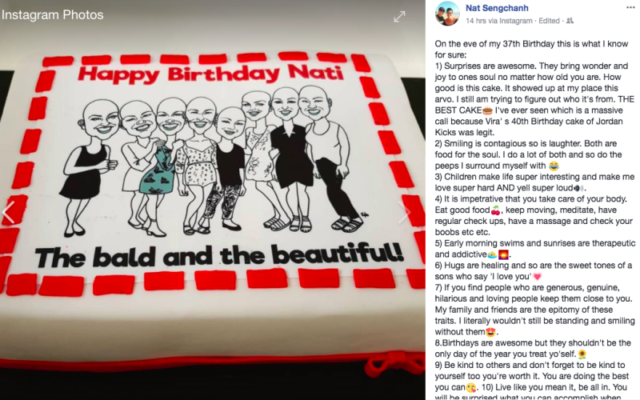Click the speaker emoji after super loud

[x=579, y=188]
